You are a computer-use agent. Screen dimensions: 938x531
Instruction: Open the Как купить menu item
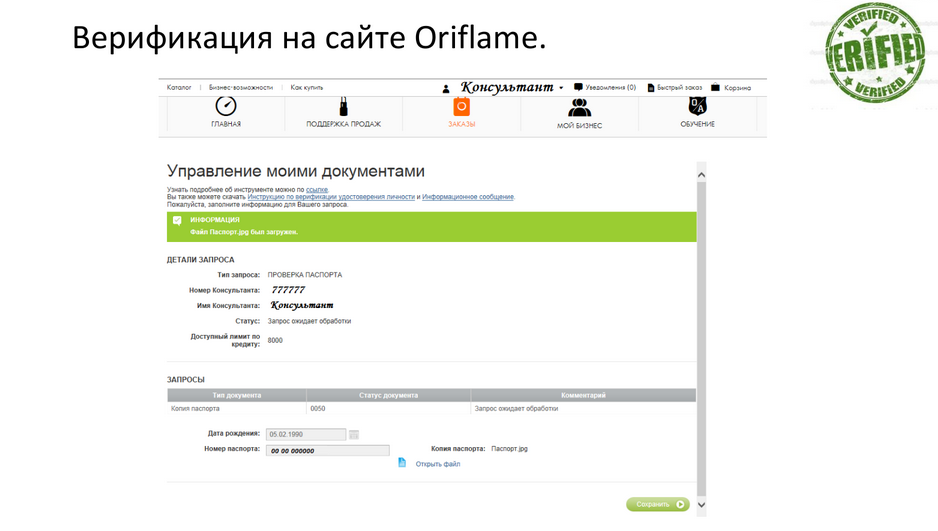tap(306, 87)
